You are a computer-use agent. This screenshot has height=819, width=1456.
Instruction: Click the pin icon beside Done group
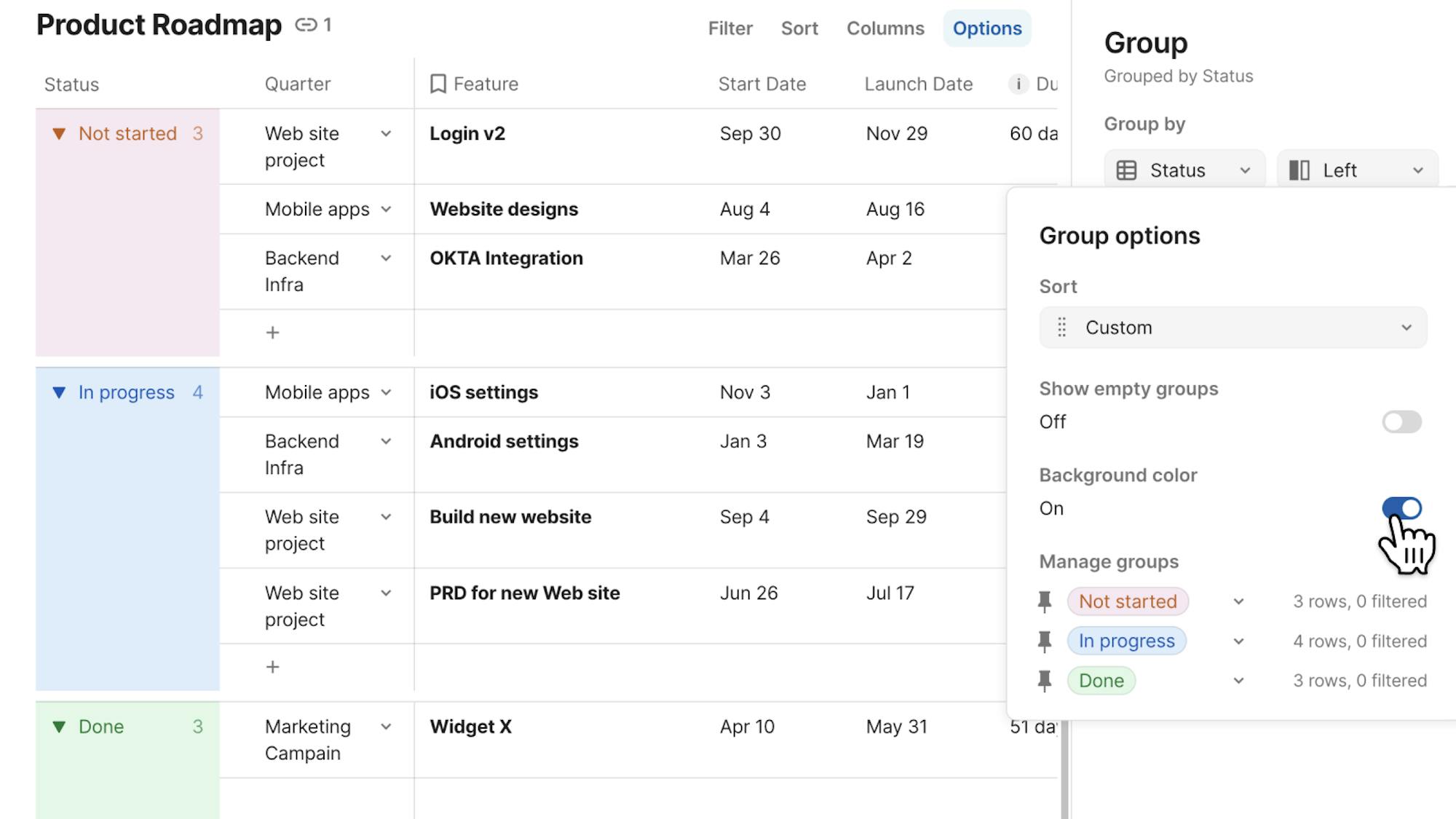coord(1045,681)
